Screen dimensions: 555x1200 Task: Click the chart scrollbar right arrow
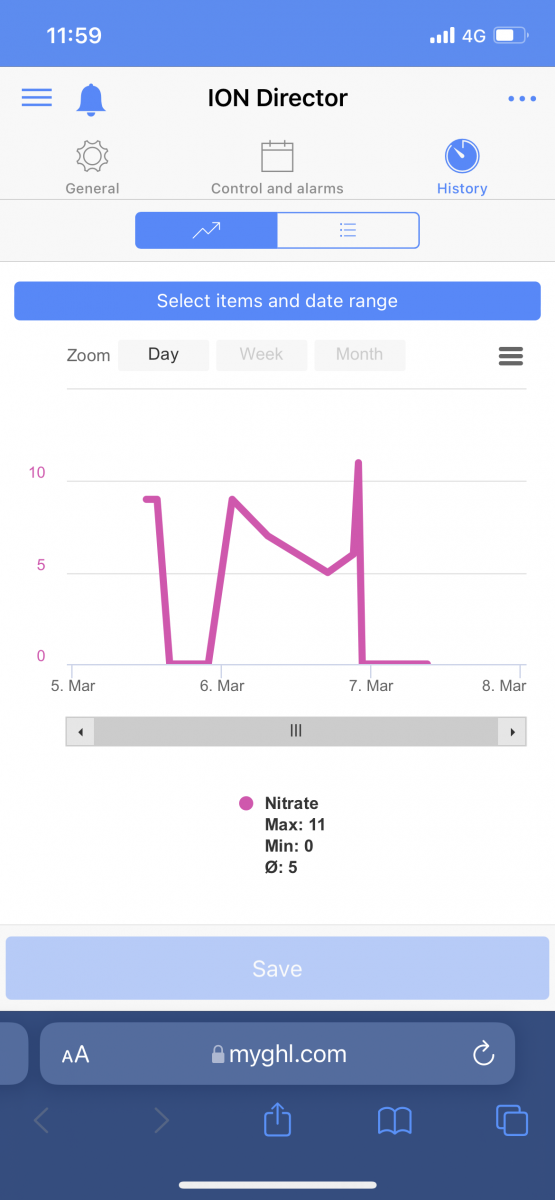click(x=512, y=732)
